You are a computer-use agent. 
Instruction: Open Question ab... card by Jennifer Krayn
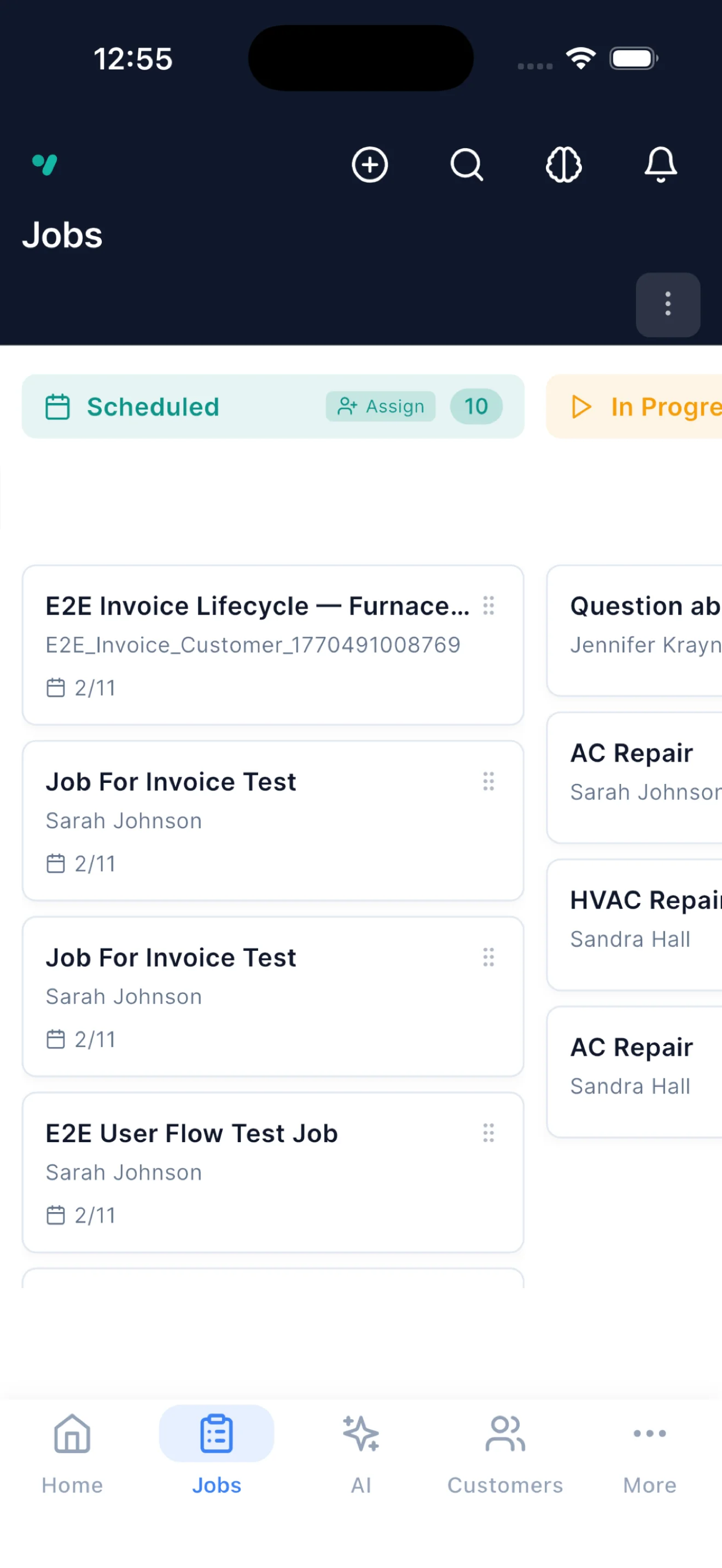[x=634, y=630]
